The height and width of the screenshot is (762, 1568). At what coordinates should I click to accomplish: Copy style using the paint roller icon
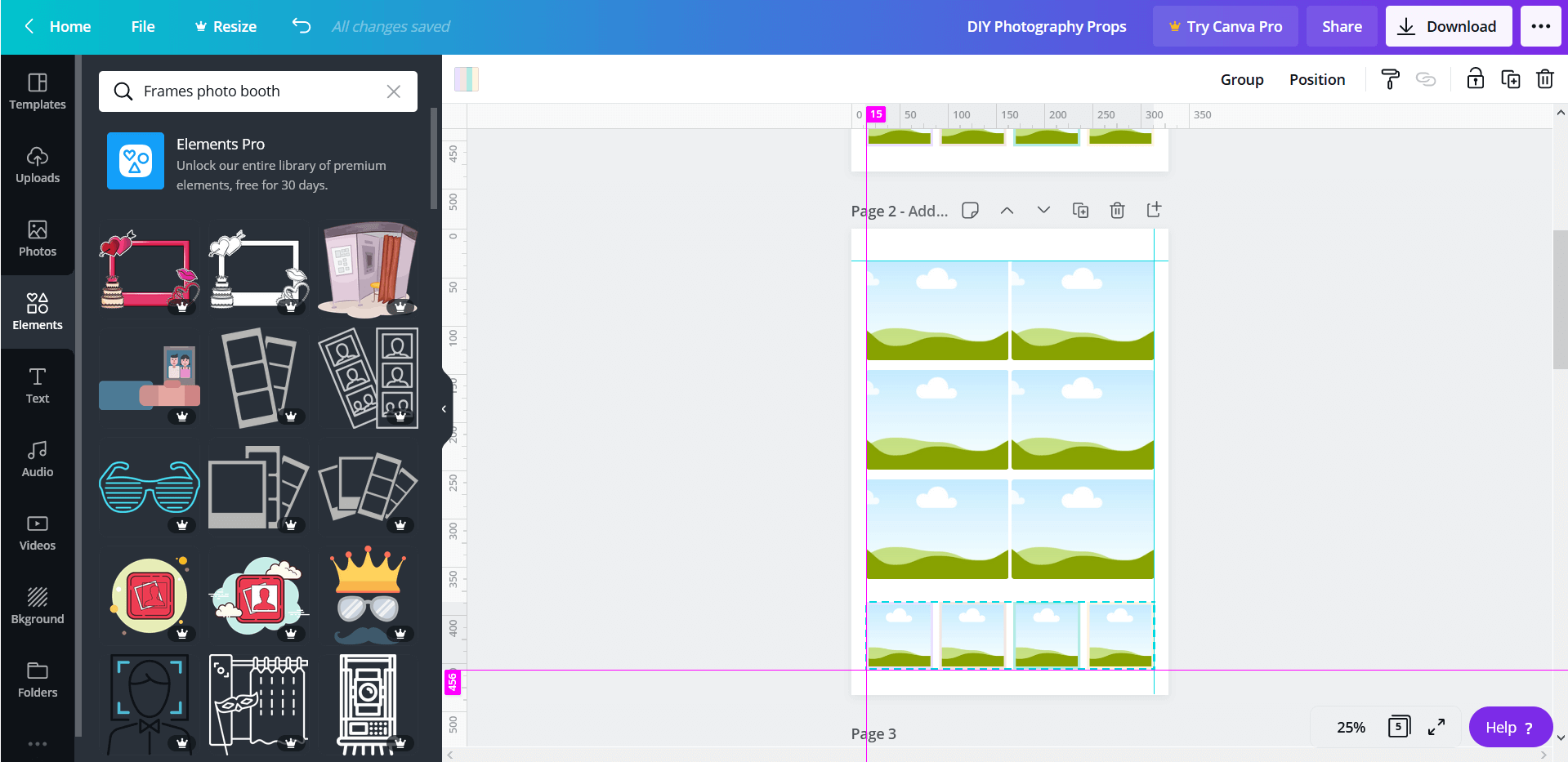[1390, 78]
